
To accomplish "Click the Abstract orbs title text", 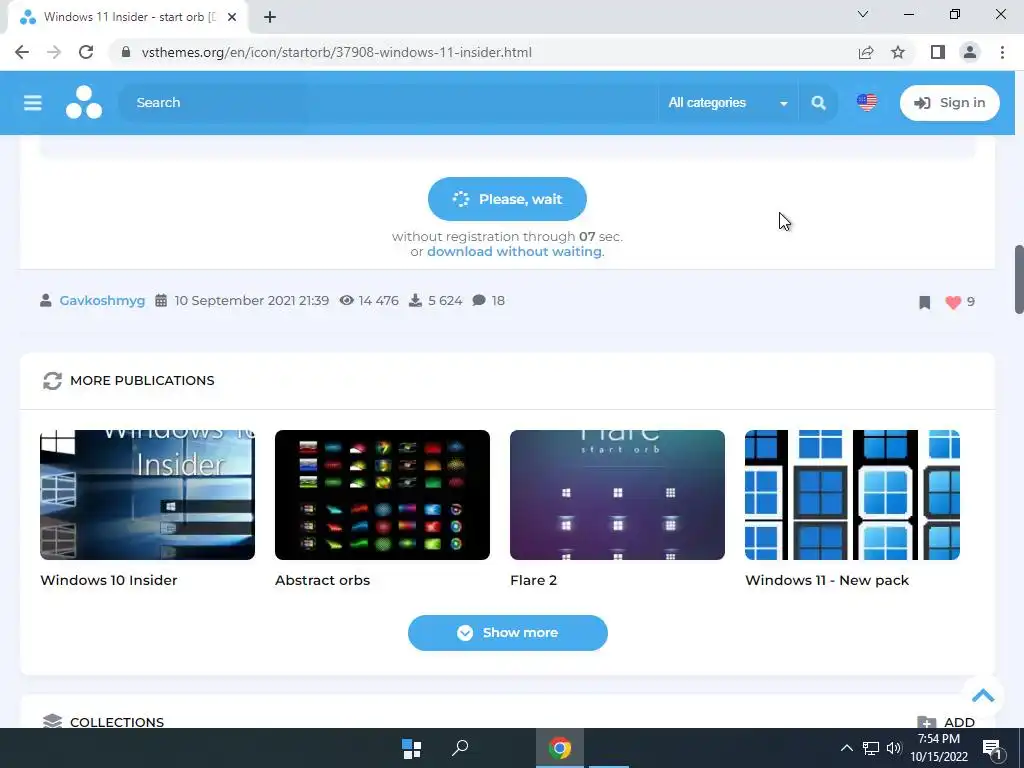I will pos(323,580).
